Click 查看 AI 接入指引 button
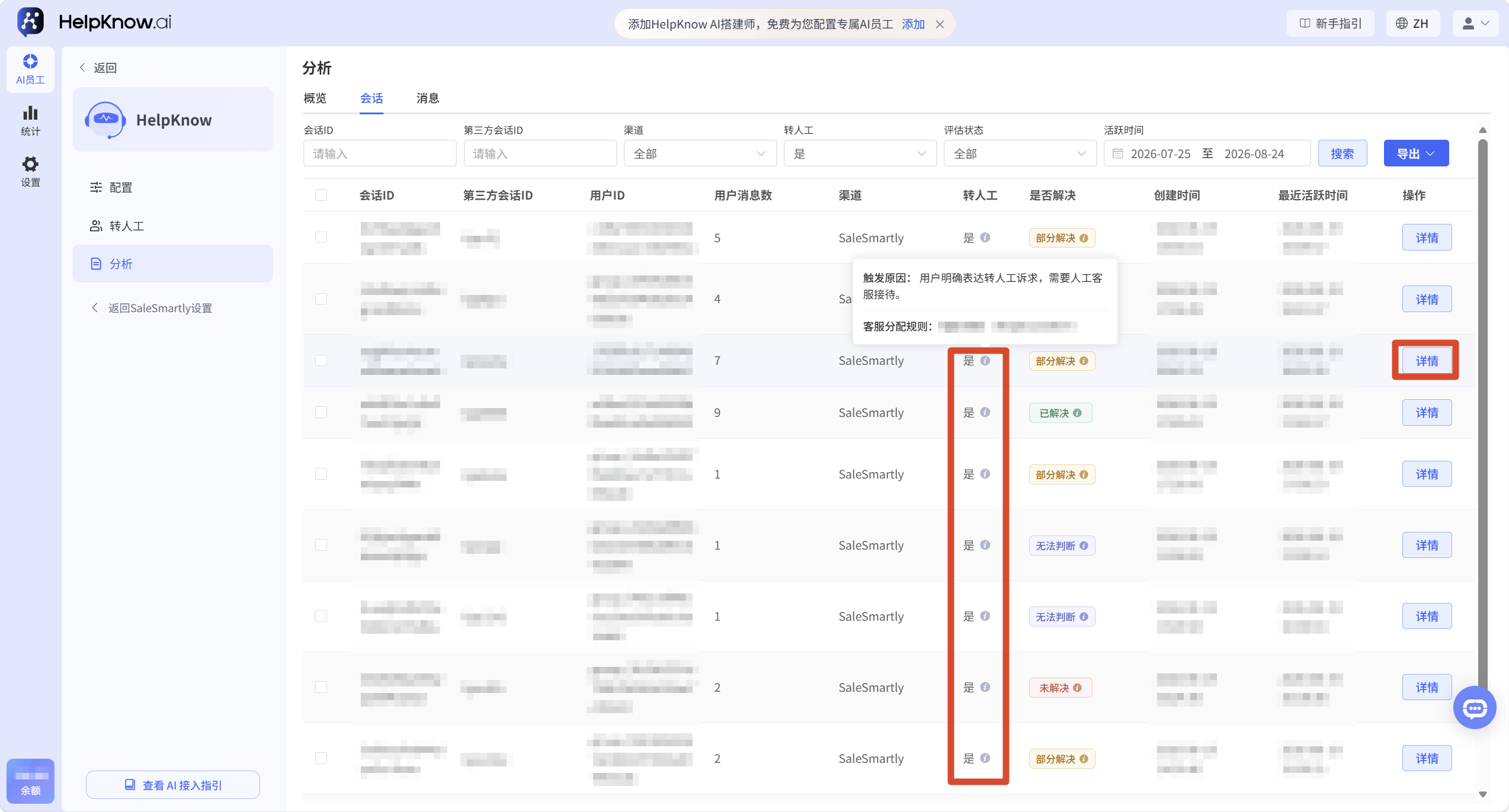 click(173, 785)
